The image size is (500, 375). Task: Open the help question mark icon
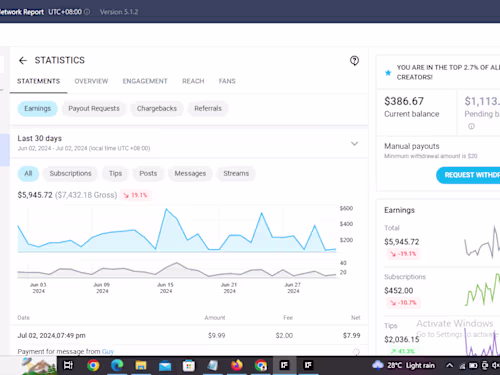click(354, 61)
